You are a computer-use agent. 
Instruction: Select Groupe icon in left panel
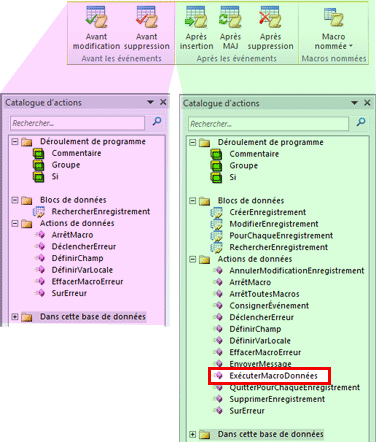39,165
